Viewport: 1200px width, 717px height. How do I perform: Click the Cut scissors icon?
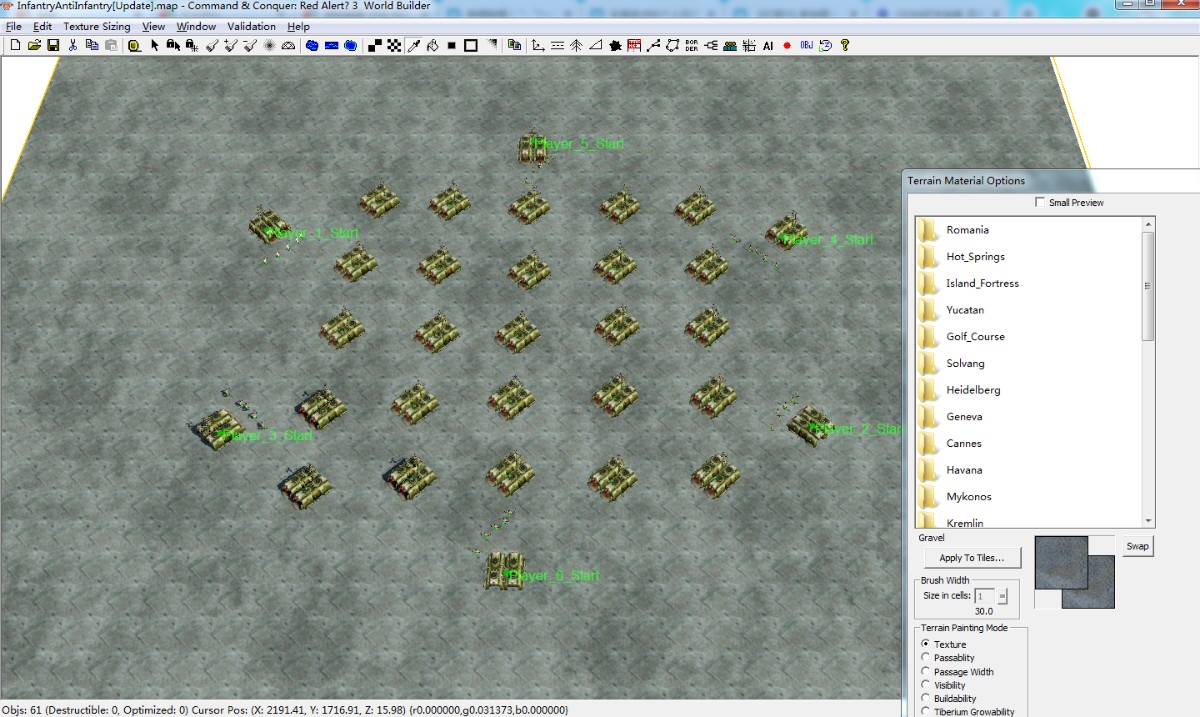pyautogui.click(x=73, y=45)
